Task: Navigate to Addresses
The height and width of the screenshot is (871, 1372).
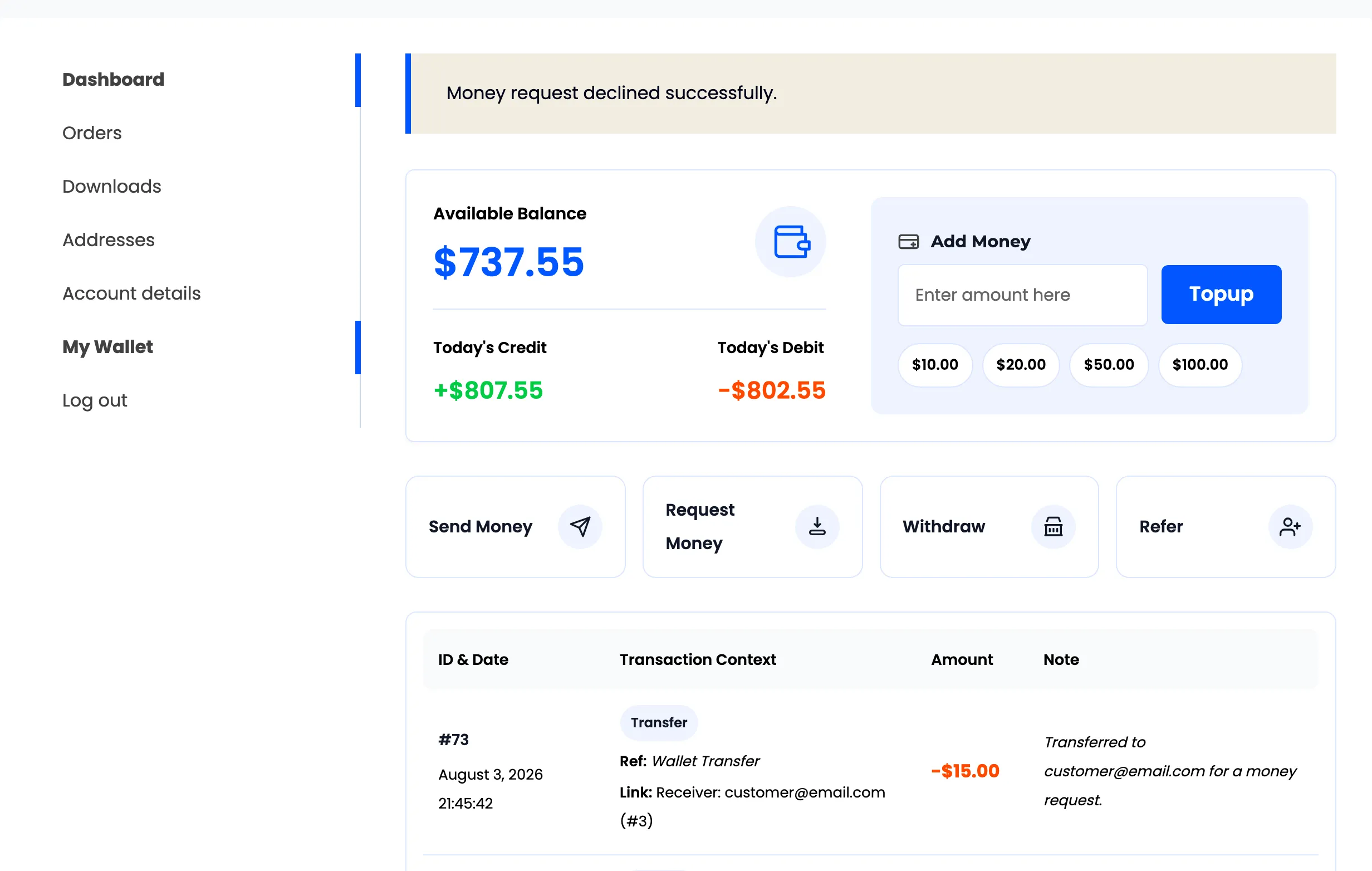Action: [108, 240]
